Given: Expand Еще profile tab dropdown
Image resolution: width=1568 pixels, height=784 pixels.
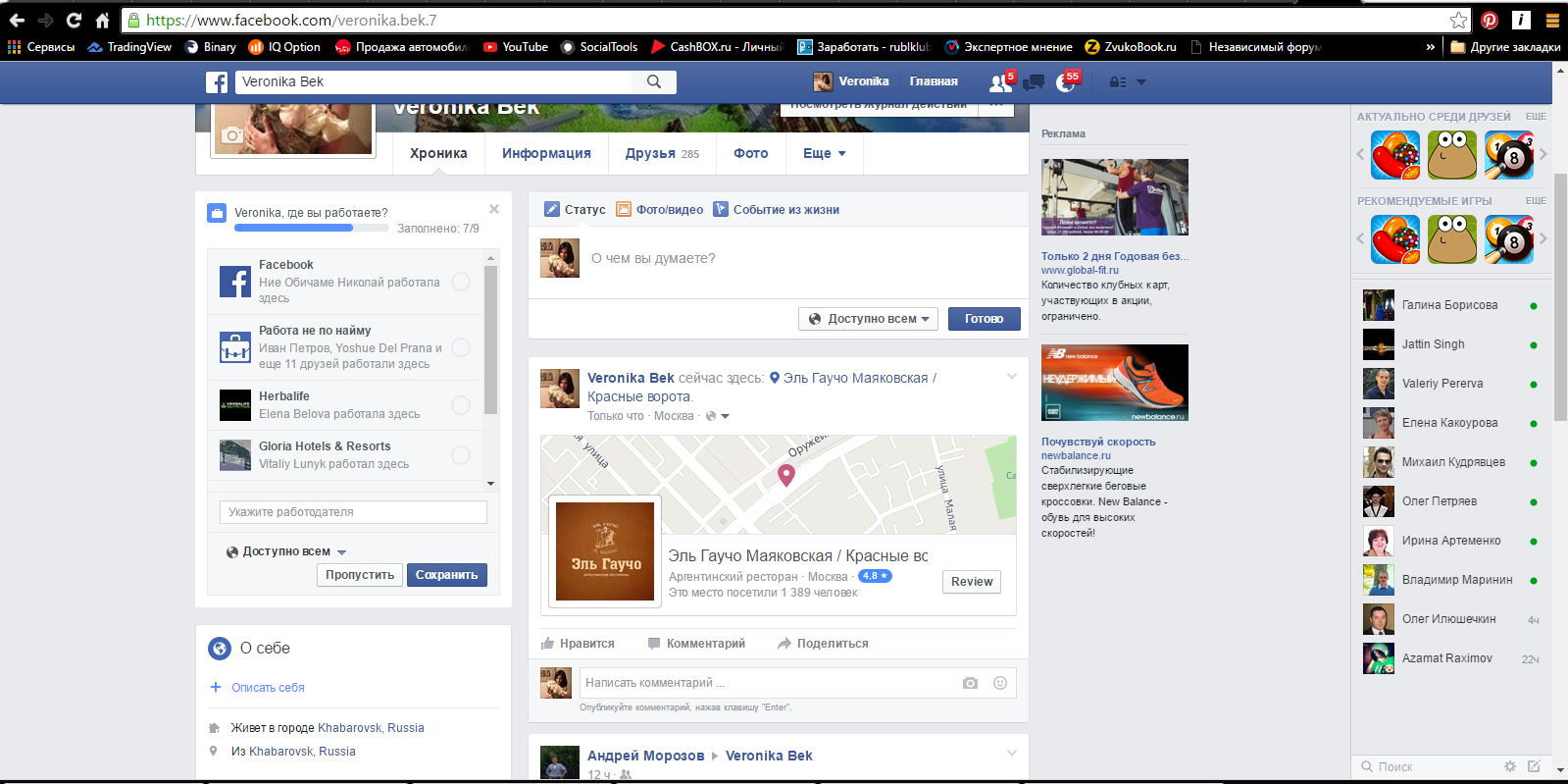Looking at the screenshot, I should 825,153.
